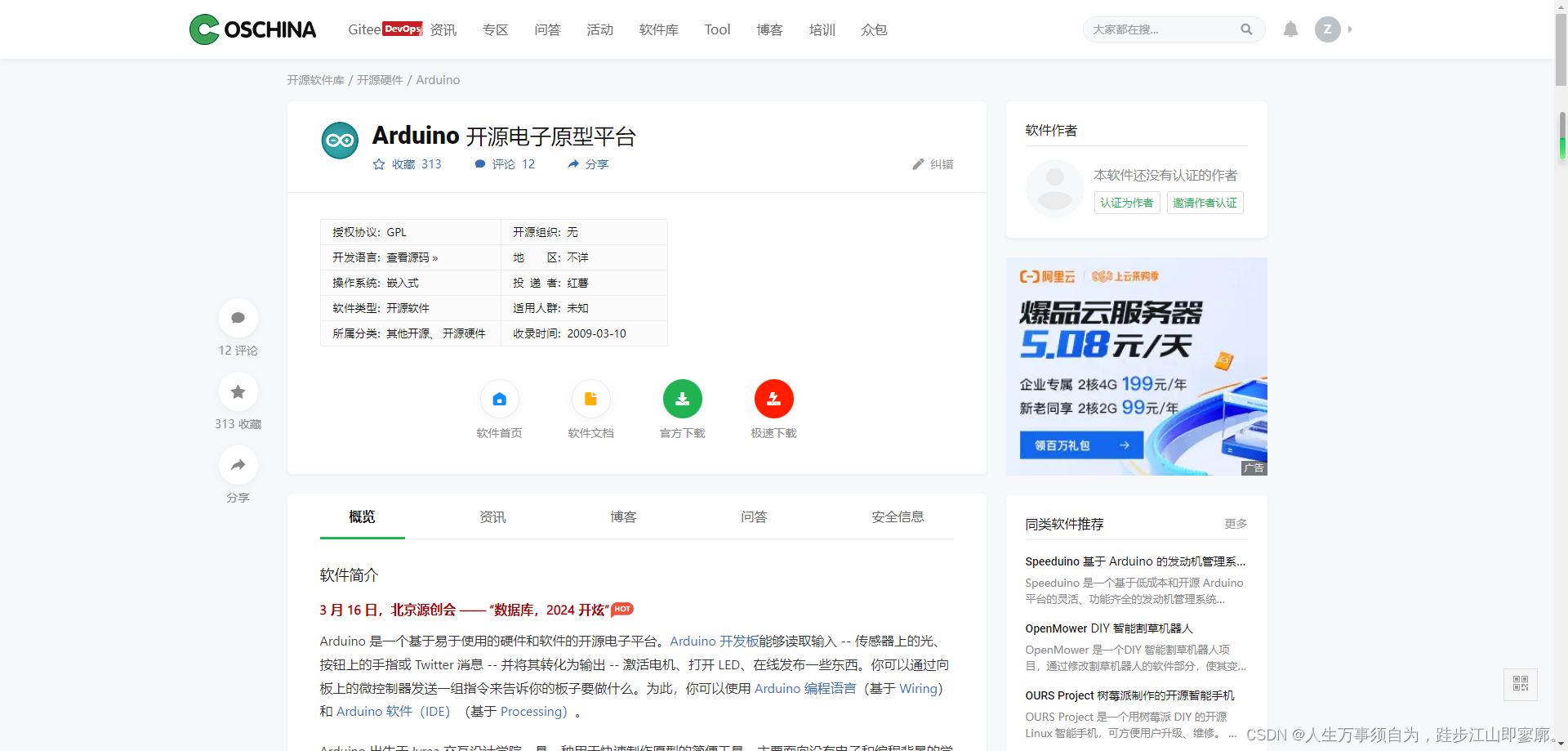Viewport: 1568px width, 751px height.
Task: Favorite the project via 收藏 313
Action: 407,164
